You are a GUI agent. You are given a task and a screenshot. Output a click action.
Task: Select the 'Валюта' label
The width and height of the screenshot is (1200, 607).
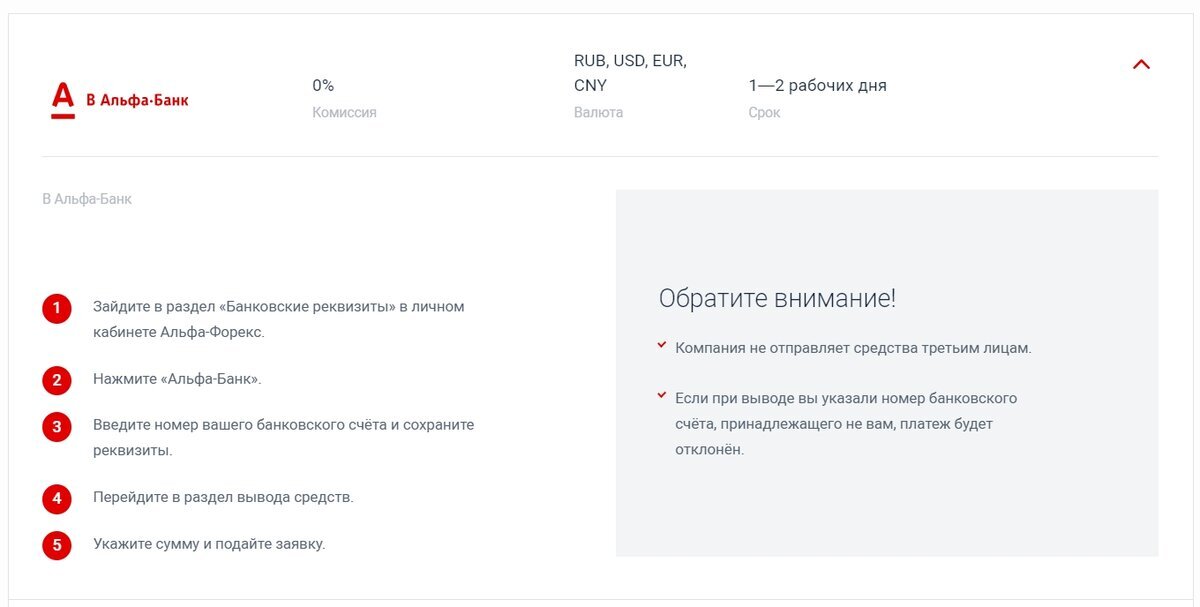(598, 112)
